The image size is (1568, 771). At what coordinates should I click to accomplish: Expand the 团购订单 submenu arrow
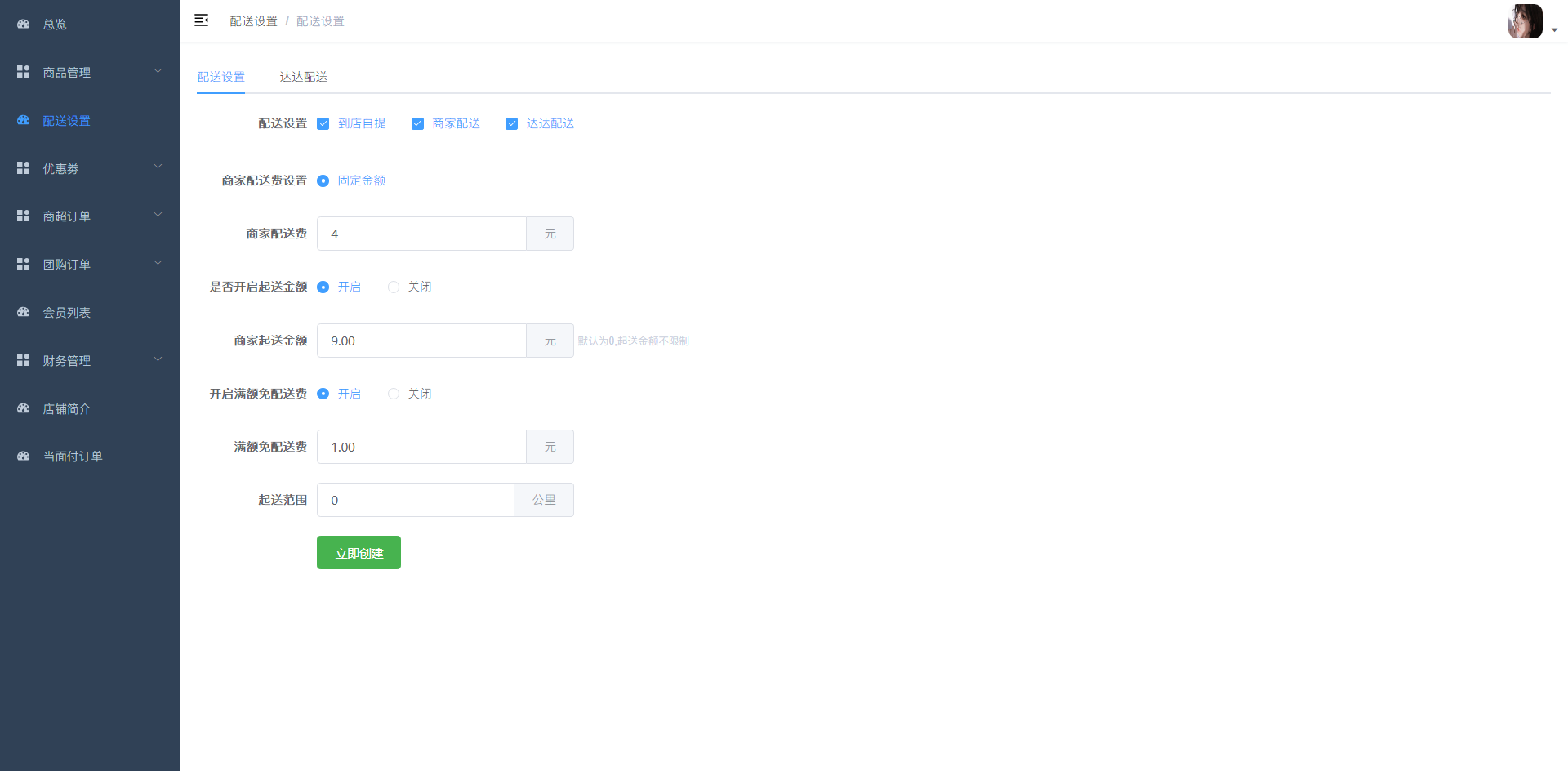tap(158, 263)
